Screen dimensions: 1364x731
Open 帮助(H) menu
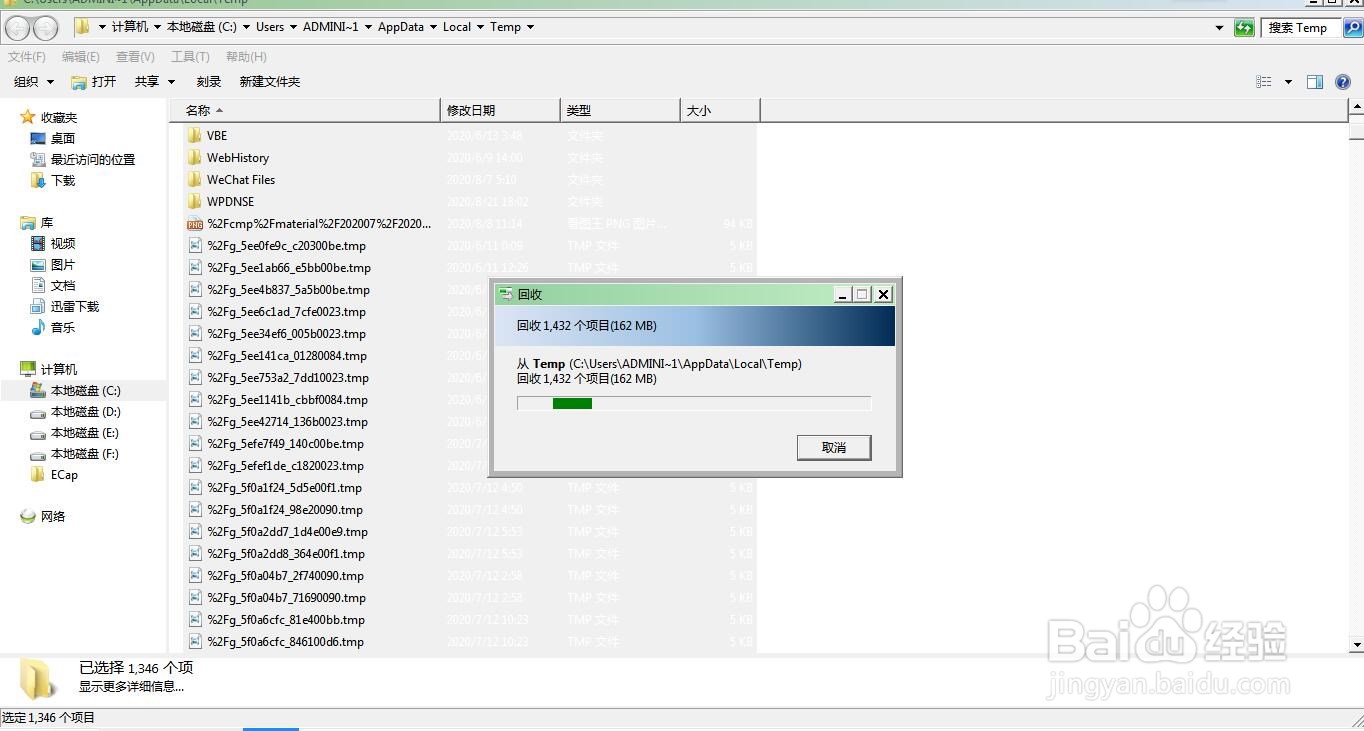click(x=246, y=57)
